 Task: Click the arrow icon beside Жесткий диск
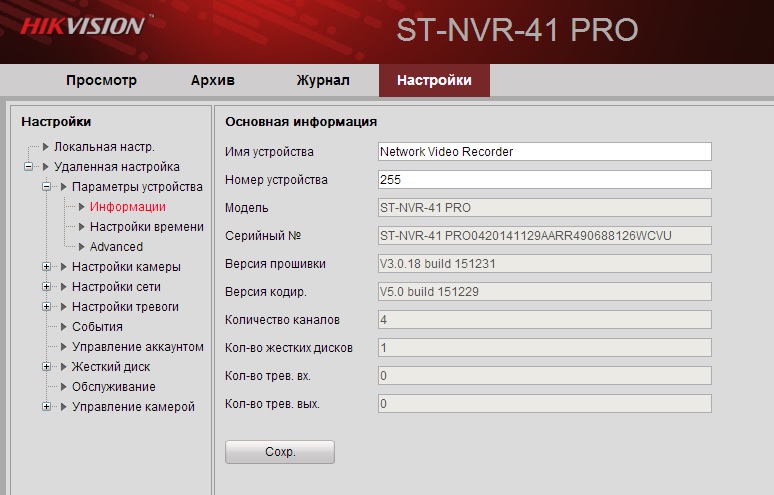pos(63,367)
